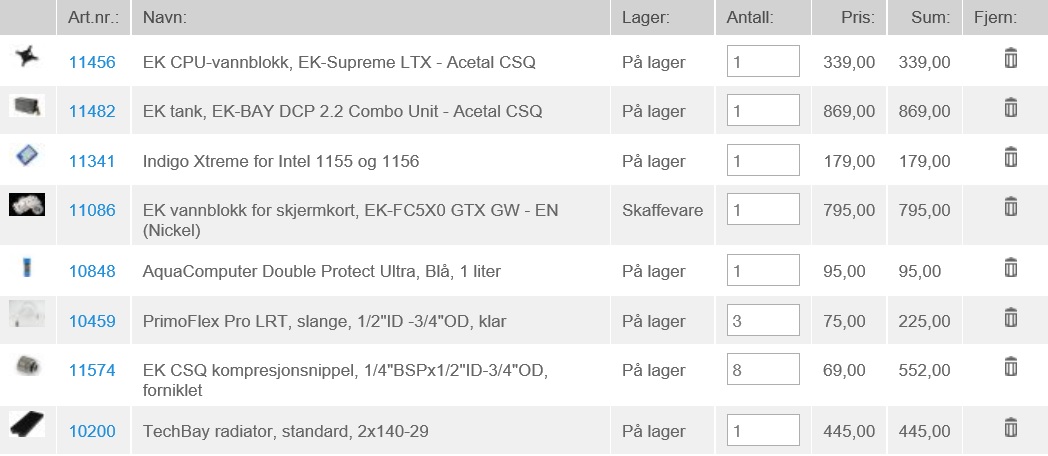Click the TechBay radiator thumbnail image
This screenshot has height=456, width=1048.
(x=27, y=425)
